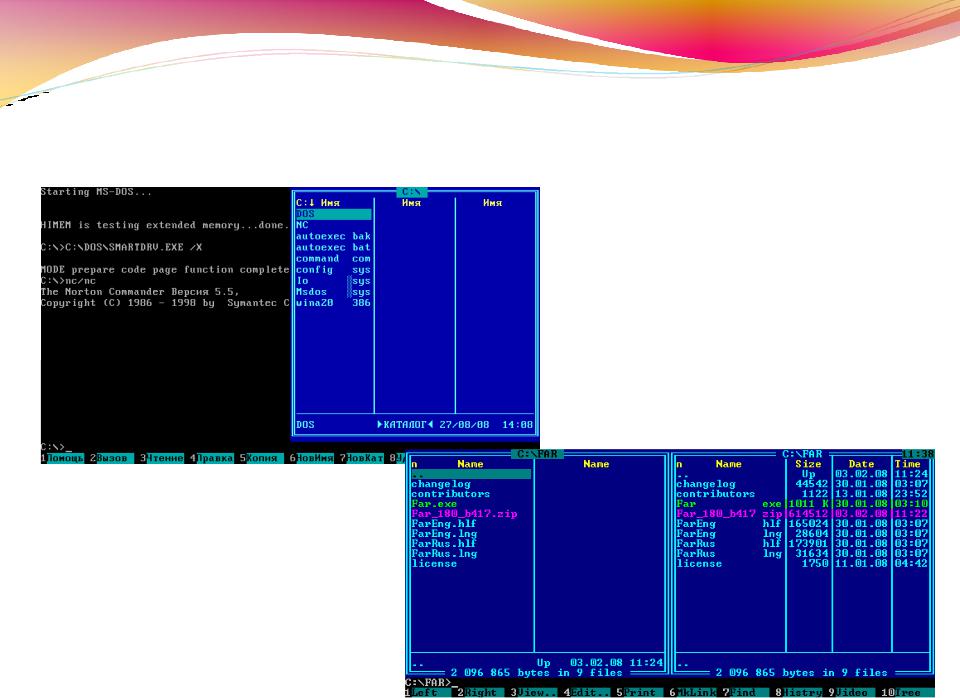The width and height of the screenshot is (960, 698).
Task: Click the 9 Video key in FAR
Action: (x=850, y=692)
